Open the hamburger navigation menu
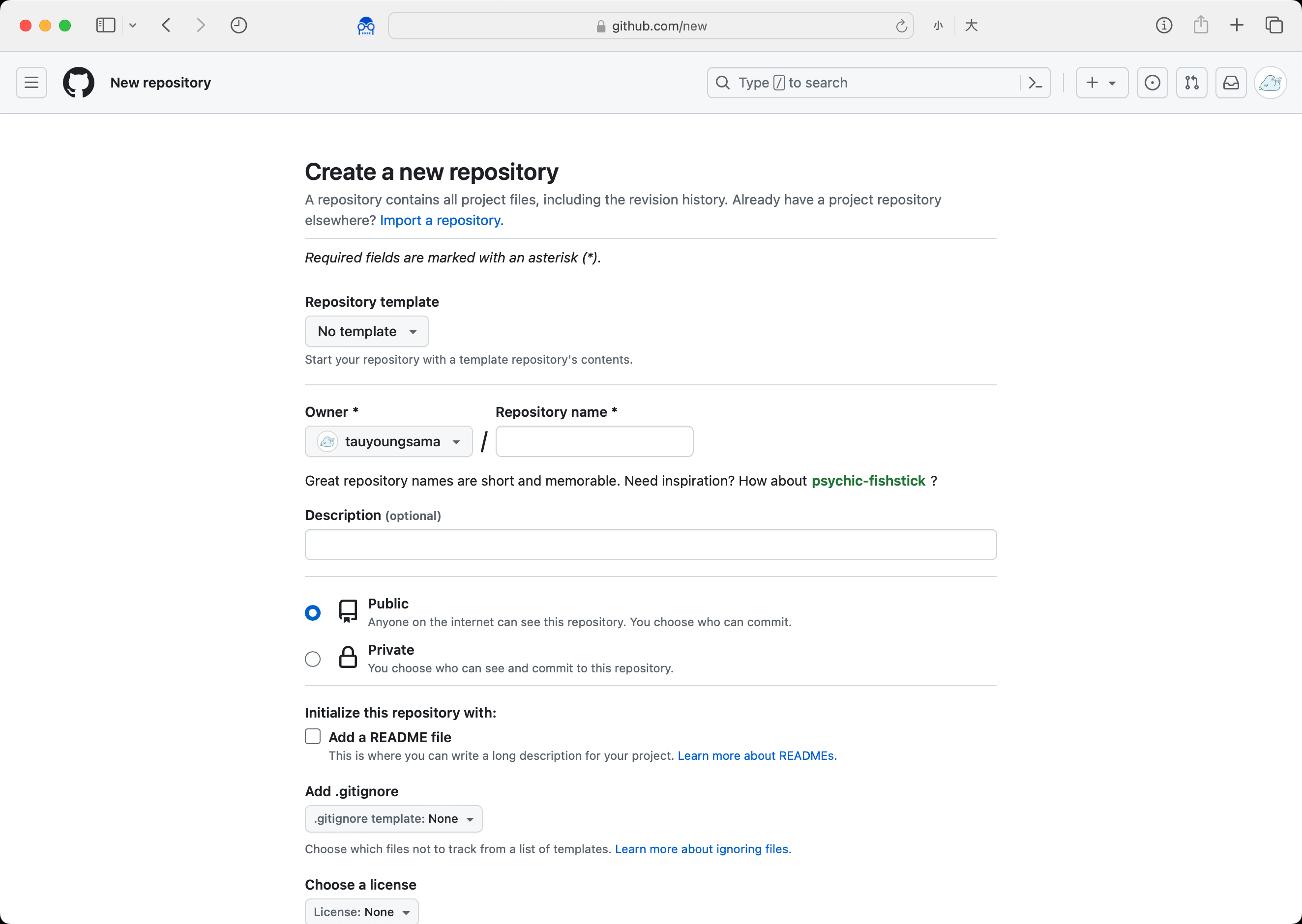 (x=31, y=83)
